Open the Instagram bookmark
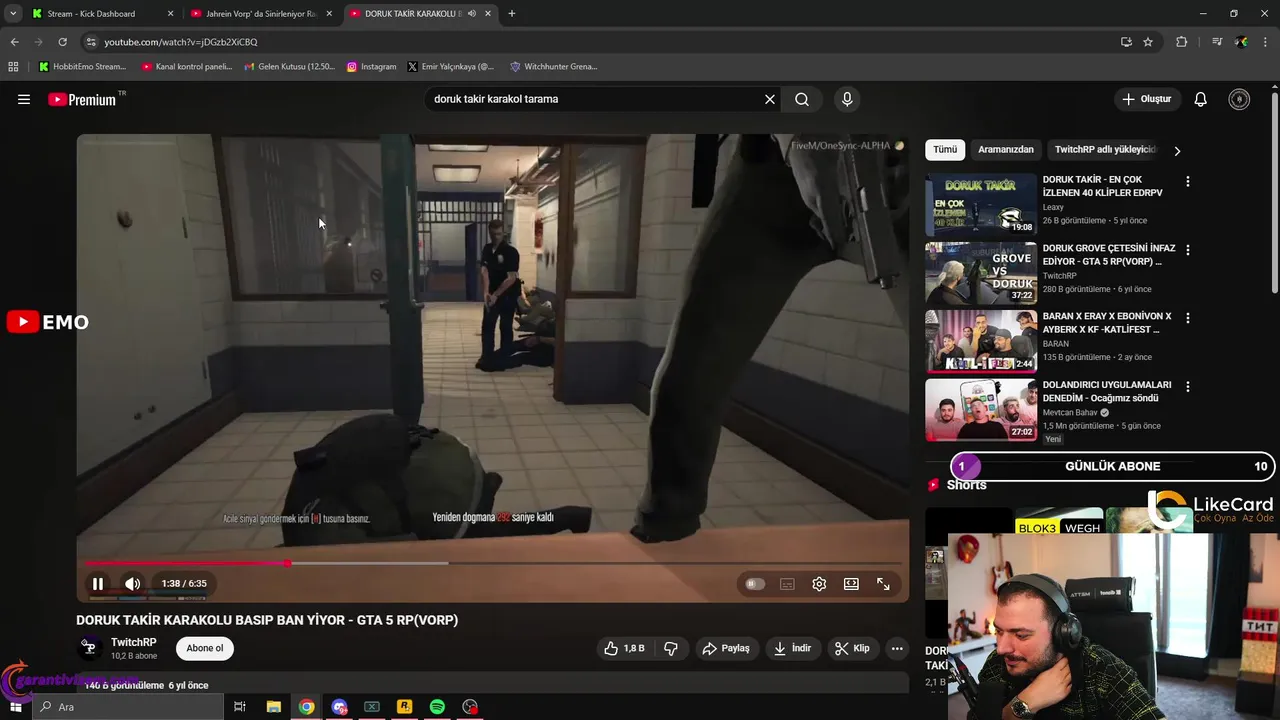Image resolution: width=1280 pixels, height=720 pixels. (x=371, y=67)
